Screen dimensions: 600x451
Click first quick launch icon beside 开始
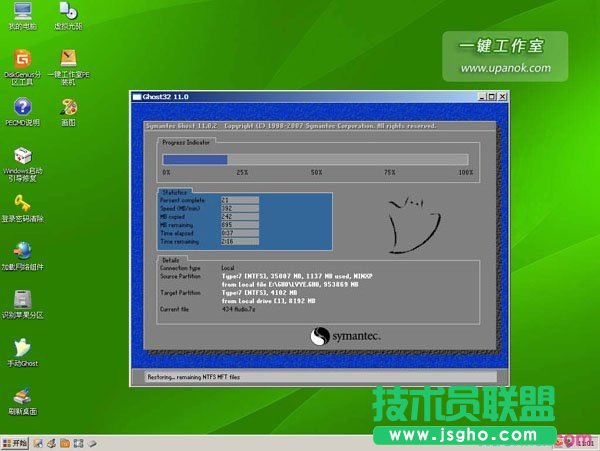[38, 443]
